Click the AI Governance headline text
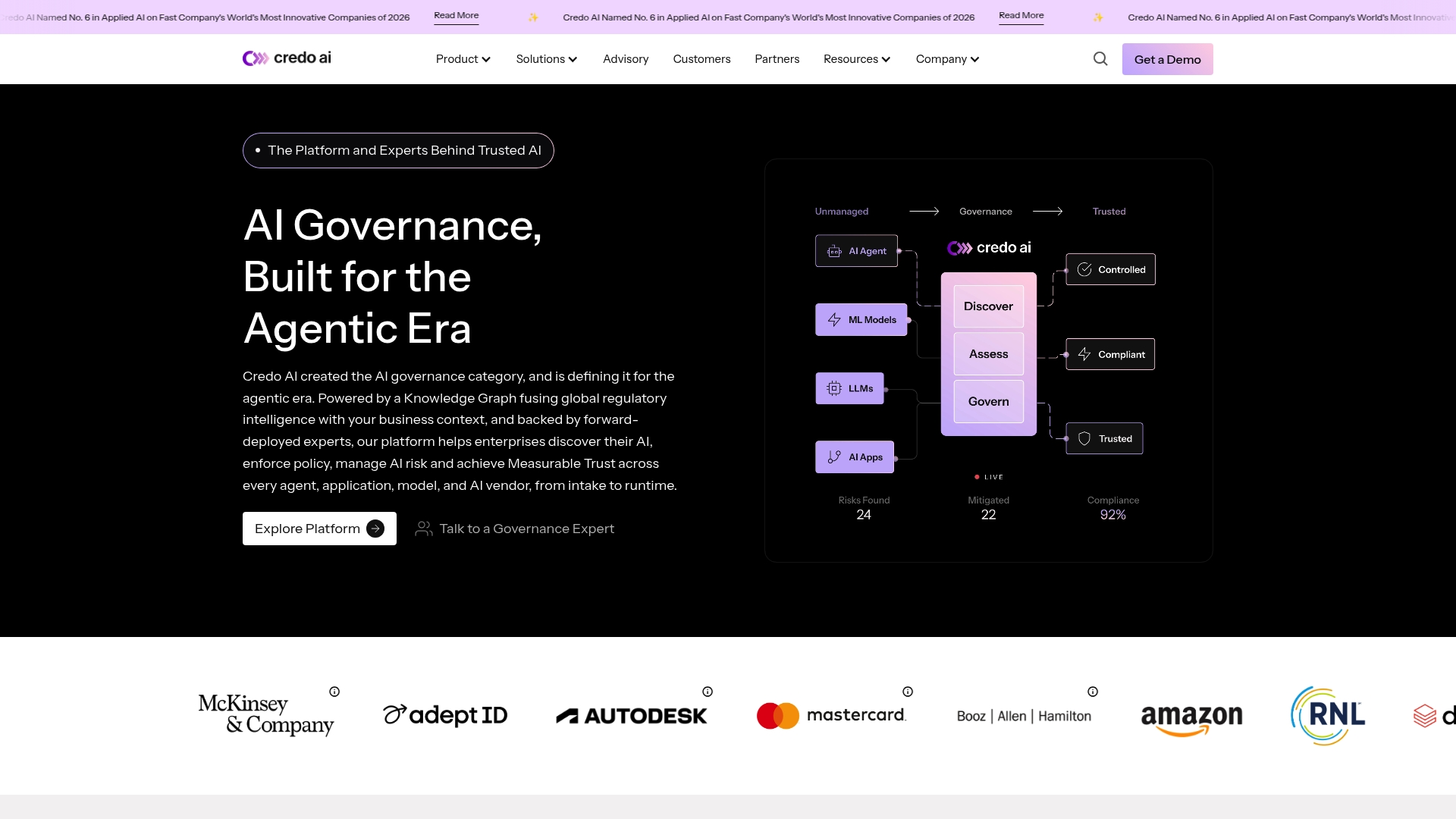 [392, 277]
